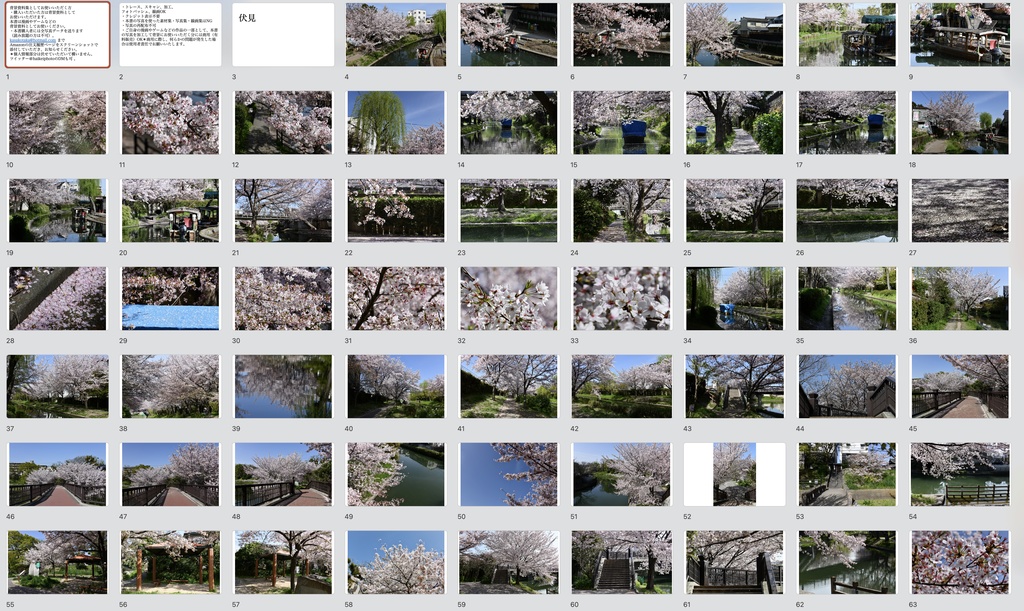Open thumbnail 18 with houses beside water
This screenshot has width=1024, height=611.
(961, 121)
